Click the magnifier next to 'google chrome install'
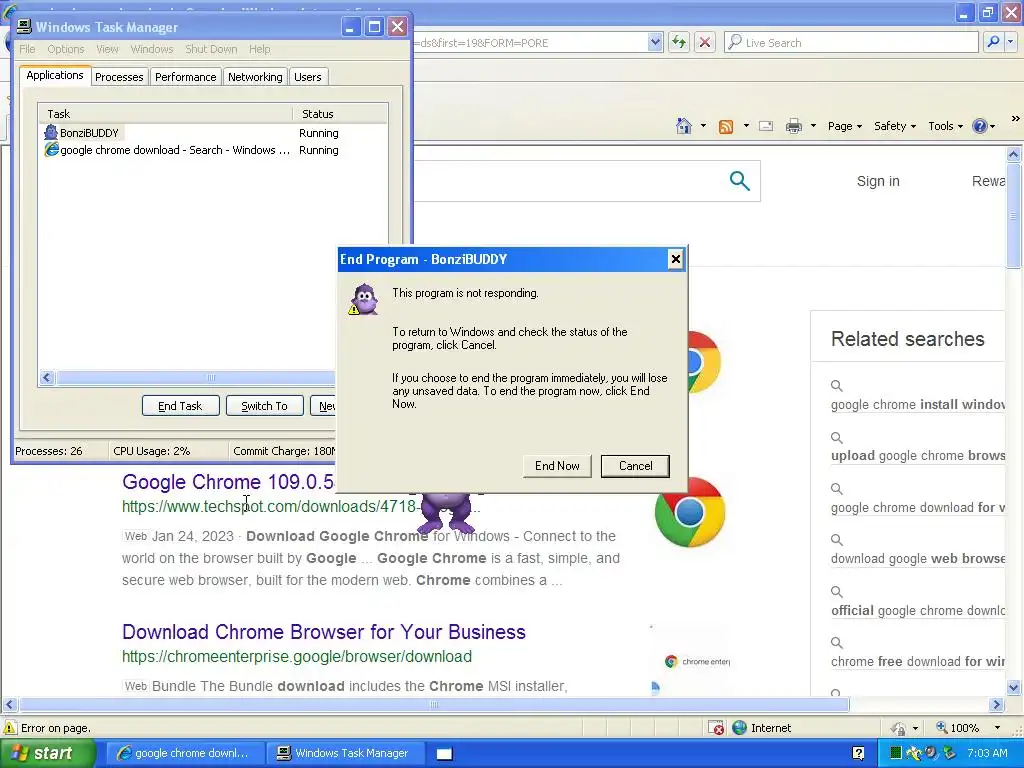The height and width of the screenshot is (768, 1024). (x=837, y=385)
